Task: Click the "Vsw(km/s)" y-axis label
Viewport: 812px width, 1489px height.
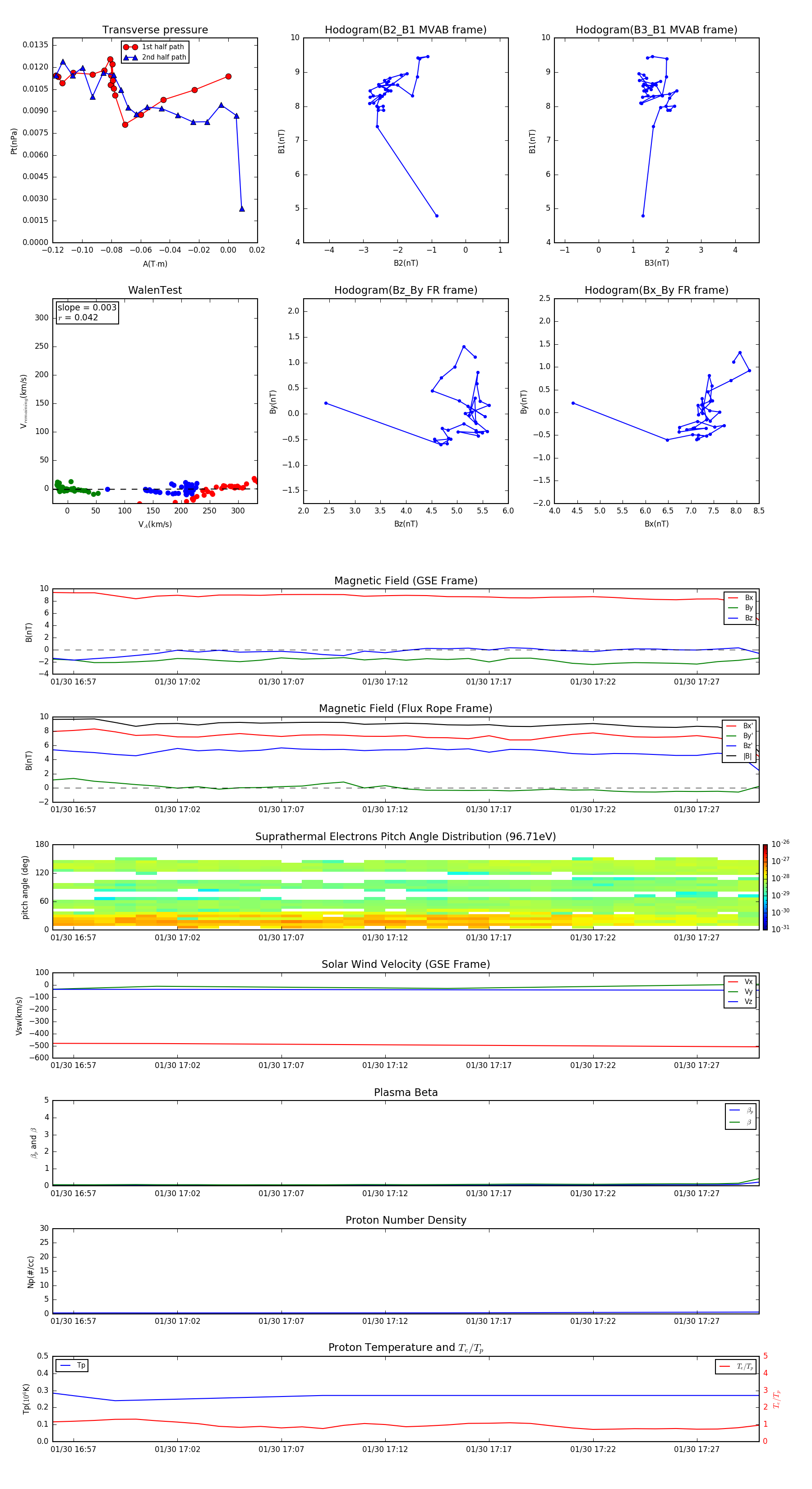Action: [x=19, y=1016]
